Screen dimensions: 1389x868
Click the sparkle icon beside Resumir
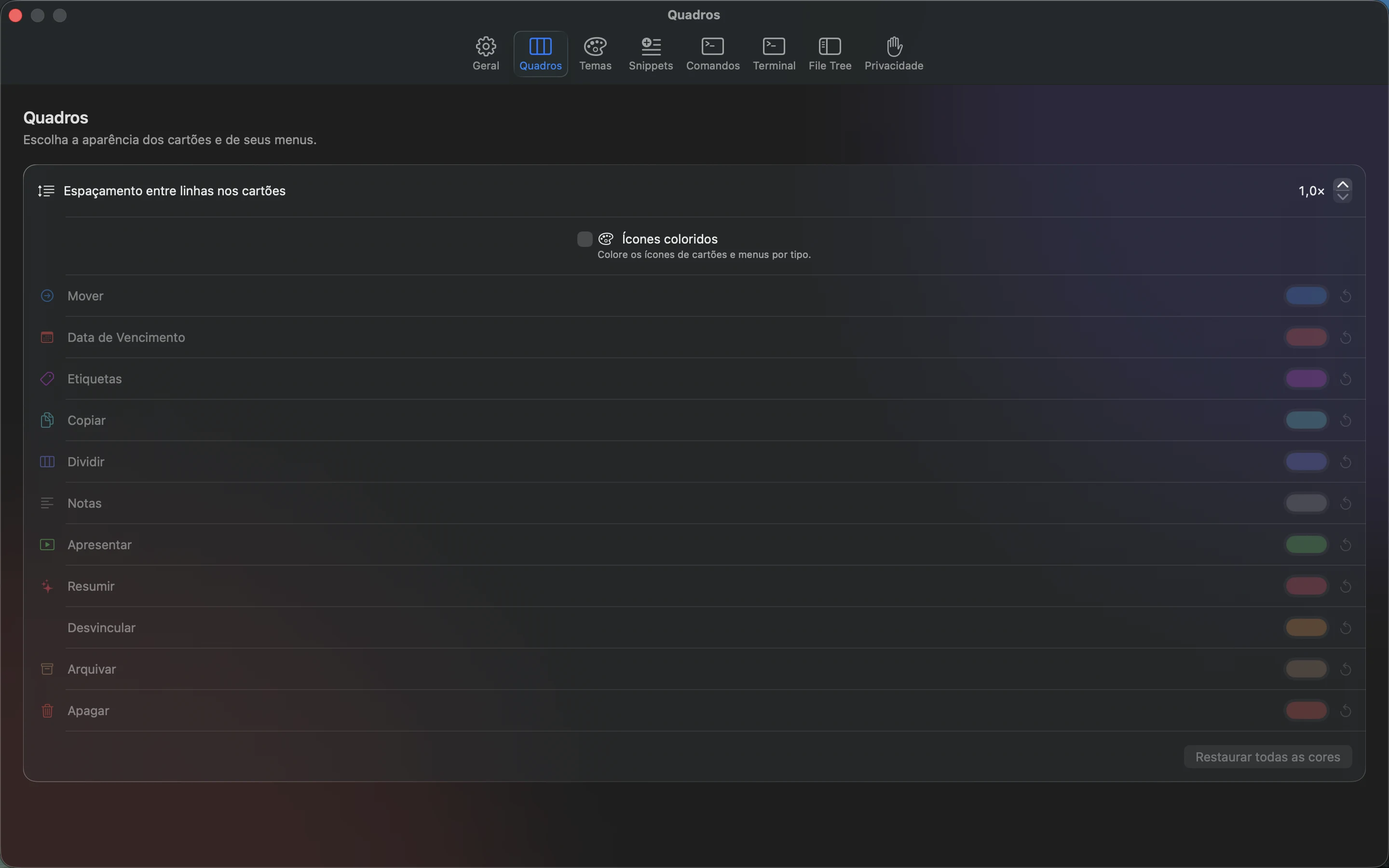47,586
